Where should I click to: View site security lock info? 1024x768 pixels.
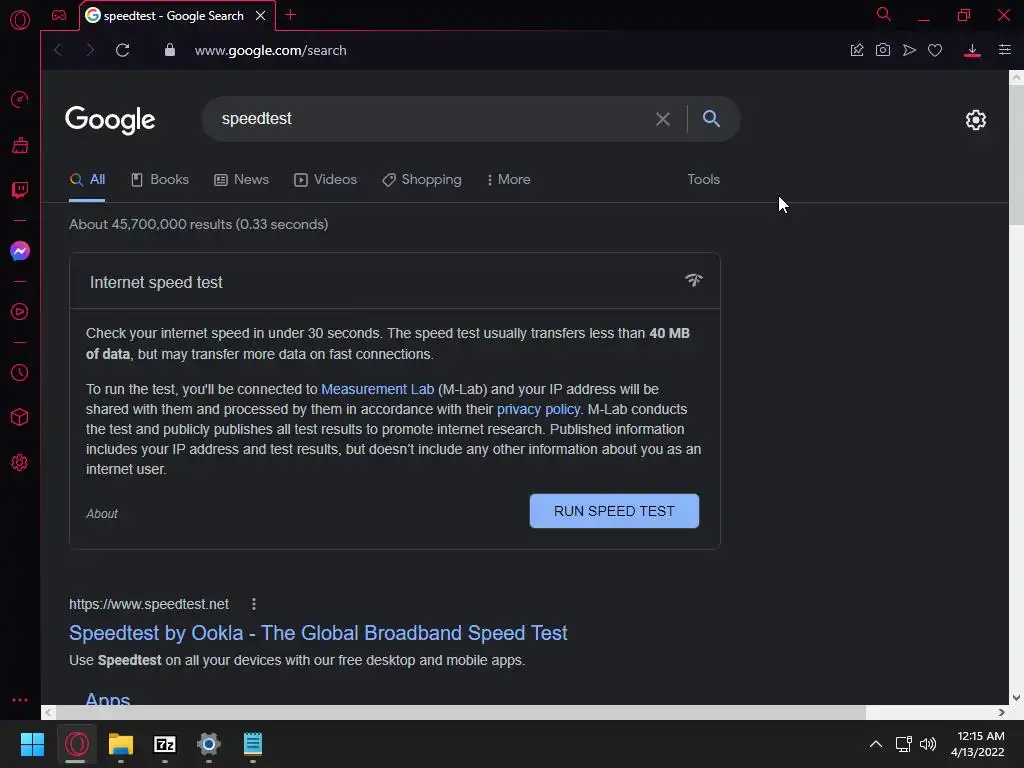[x=170, y=50]
